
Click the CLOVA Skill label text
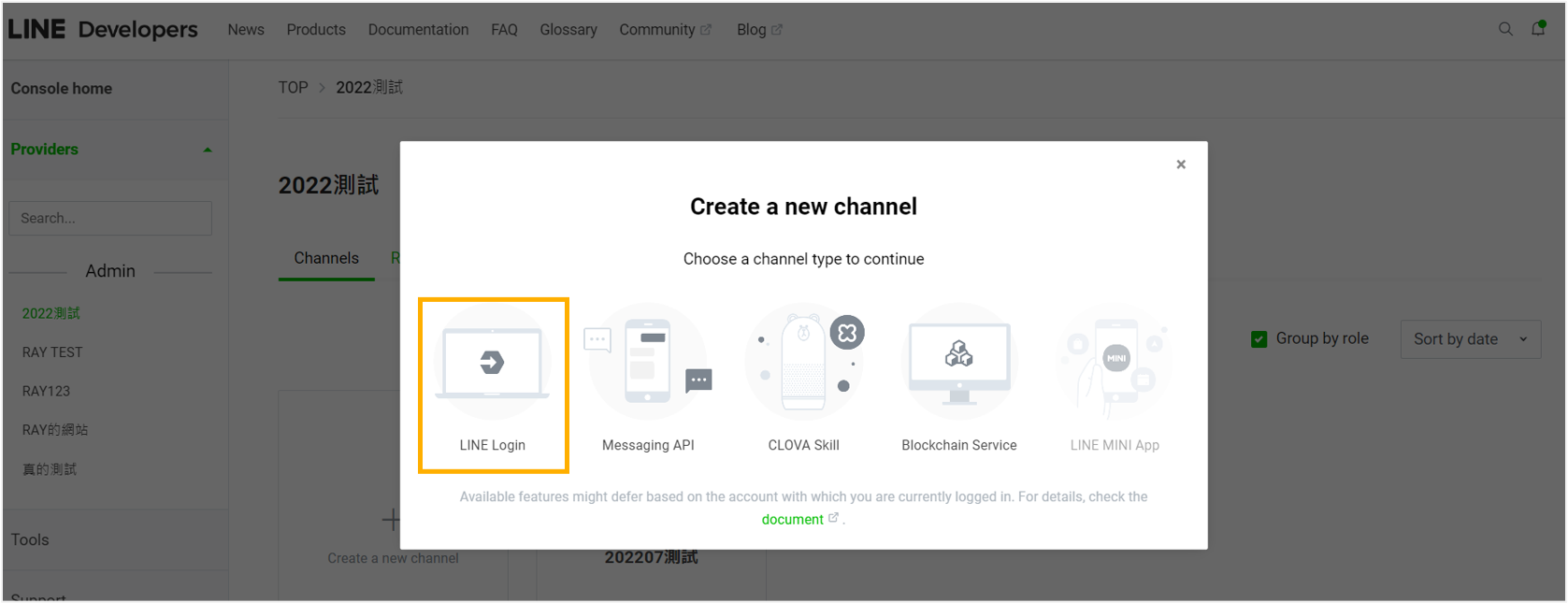pyautogui.click(x=804, y=445)
